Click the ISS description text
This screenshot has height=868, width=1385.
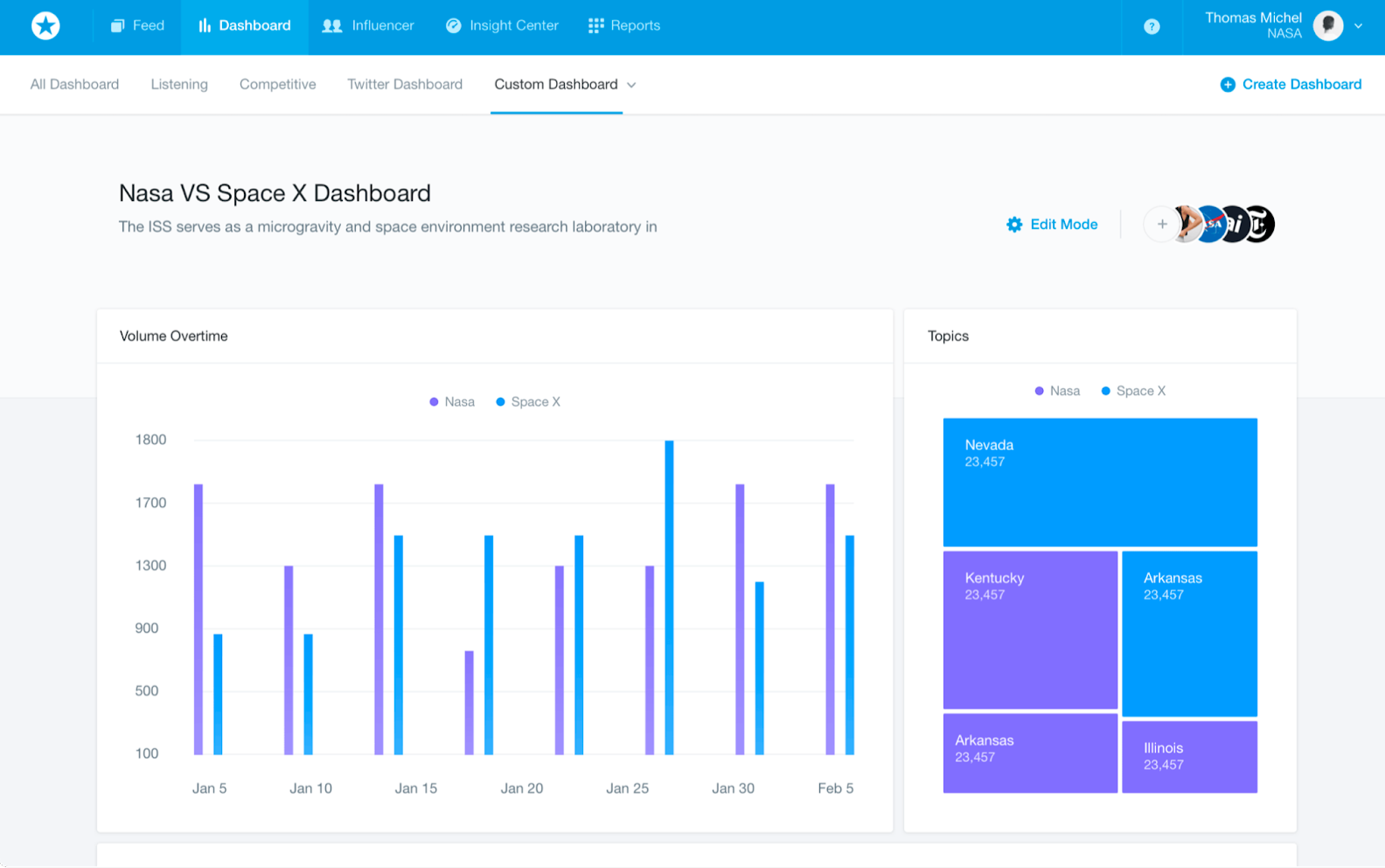[388, 227]
